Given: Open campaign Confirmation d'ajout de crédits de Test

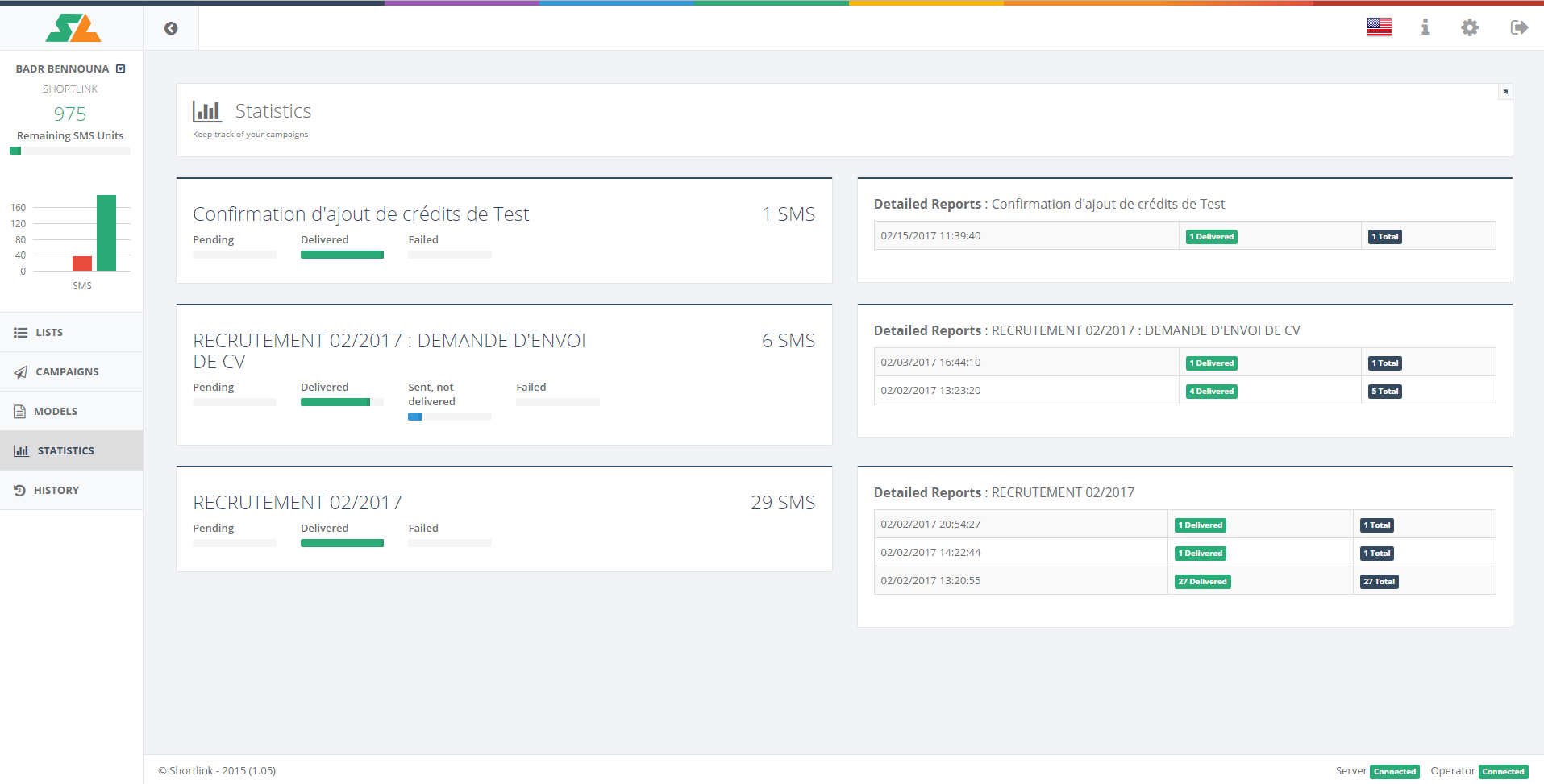Looking at the screenshot, I should [x=361, y=214].
